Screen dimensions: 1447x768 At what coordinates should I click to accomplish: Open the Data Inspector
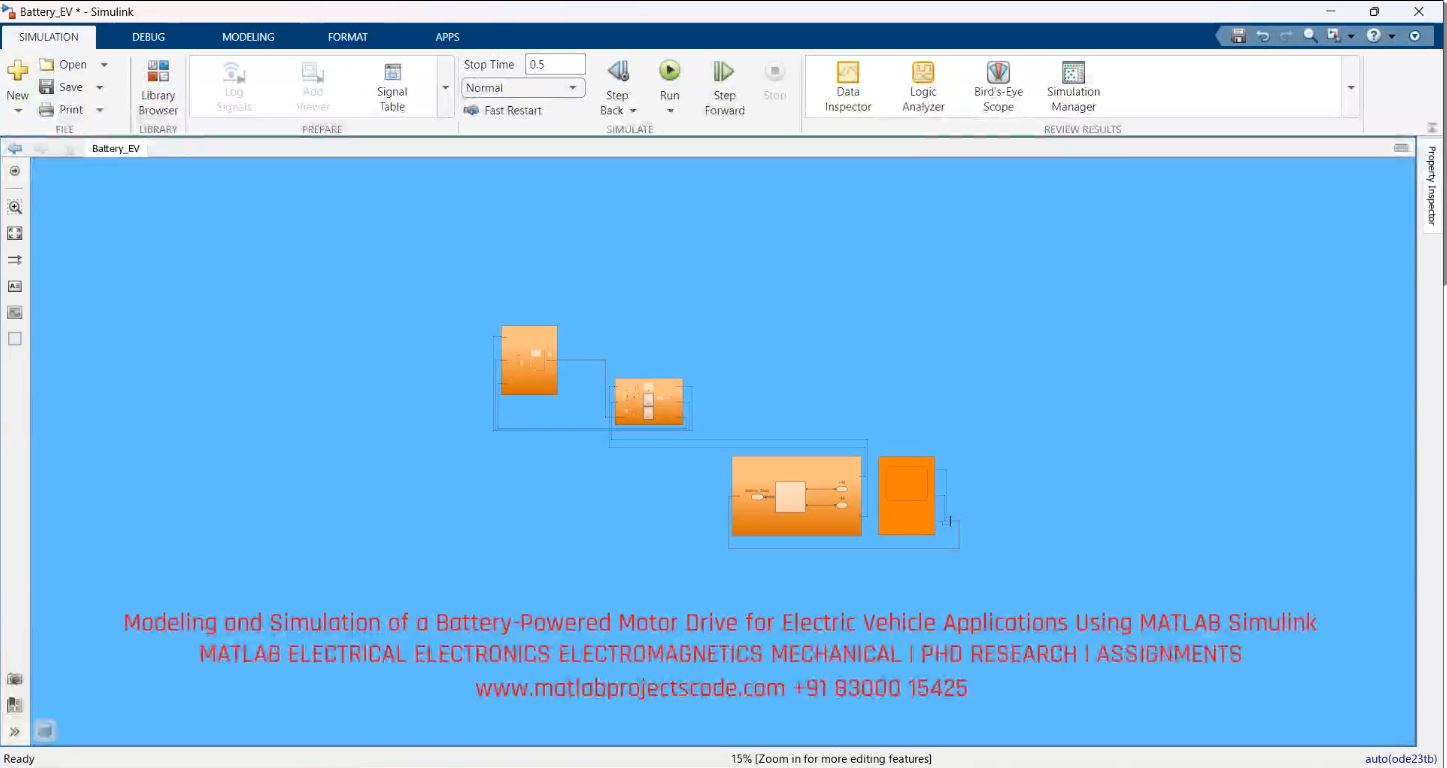point(847,87)
